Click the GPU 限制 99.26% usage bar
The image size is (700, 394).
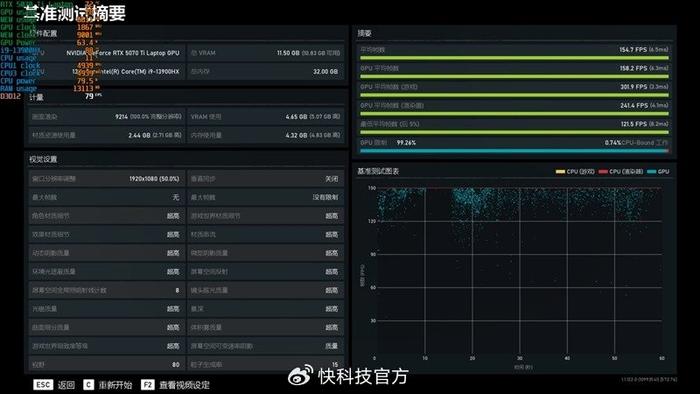click(x=514, y=151)
